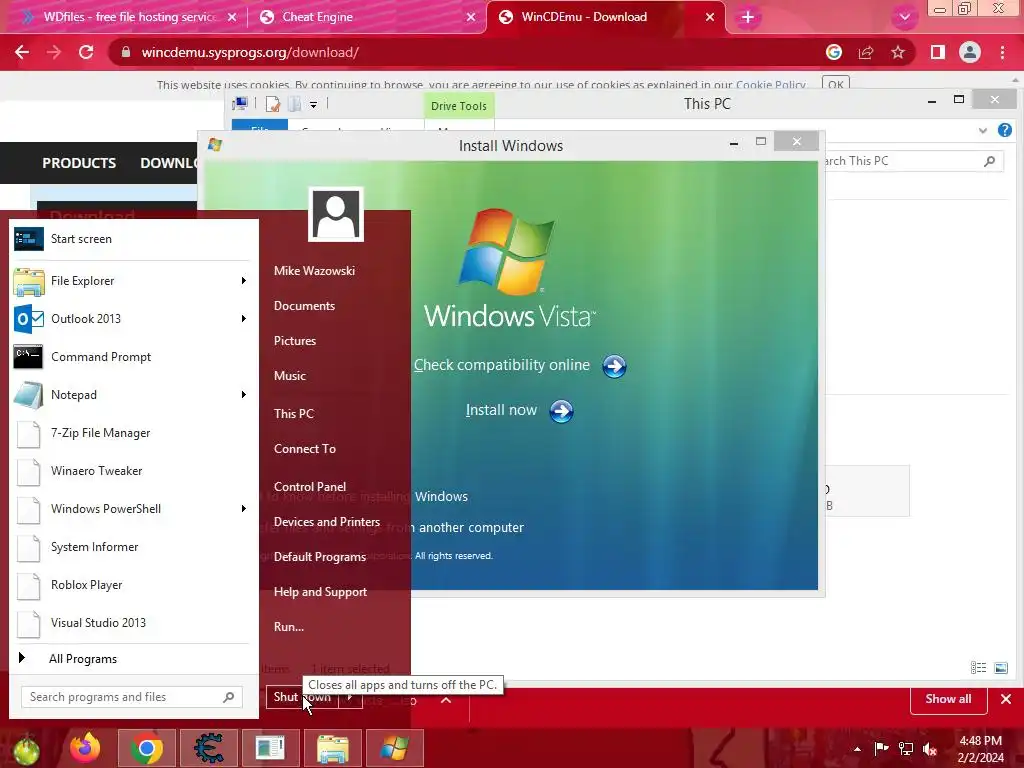Click the Windows setup taskbar icon

[394, 748]
